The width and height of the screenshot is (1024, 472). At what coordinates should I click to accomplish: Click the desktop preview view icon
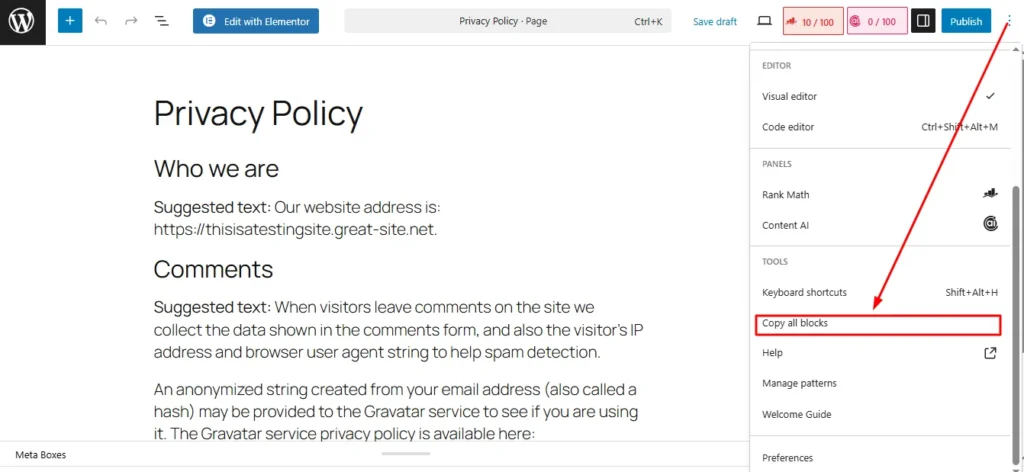[764, 21]
